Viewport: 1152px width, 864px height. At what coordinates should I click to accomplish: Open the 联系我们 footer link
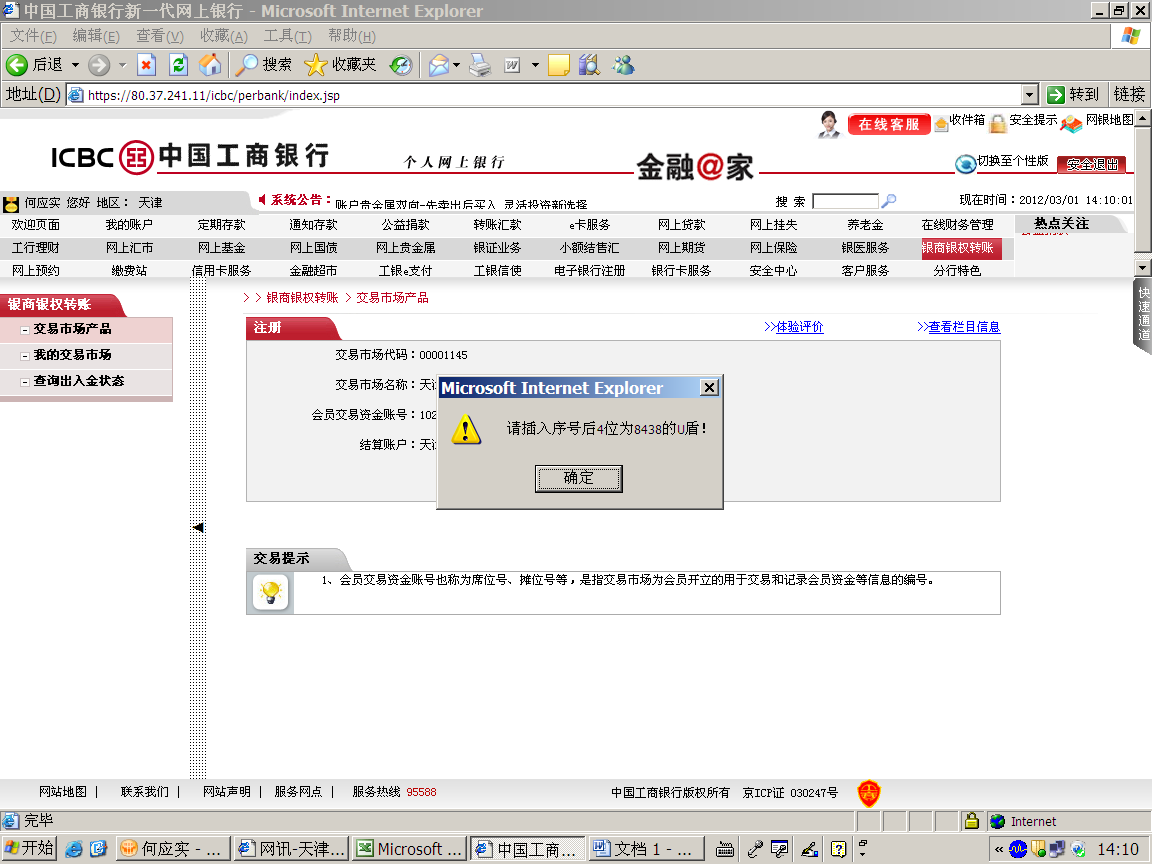[x=145, y=792]
